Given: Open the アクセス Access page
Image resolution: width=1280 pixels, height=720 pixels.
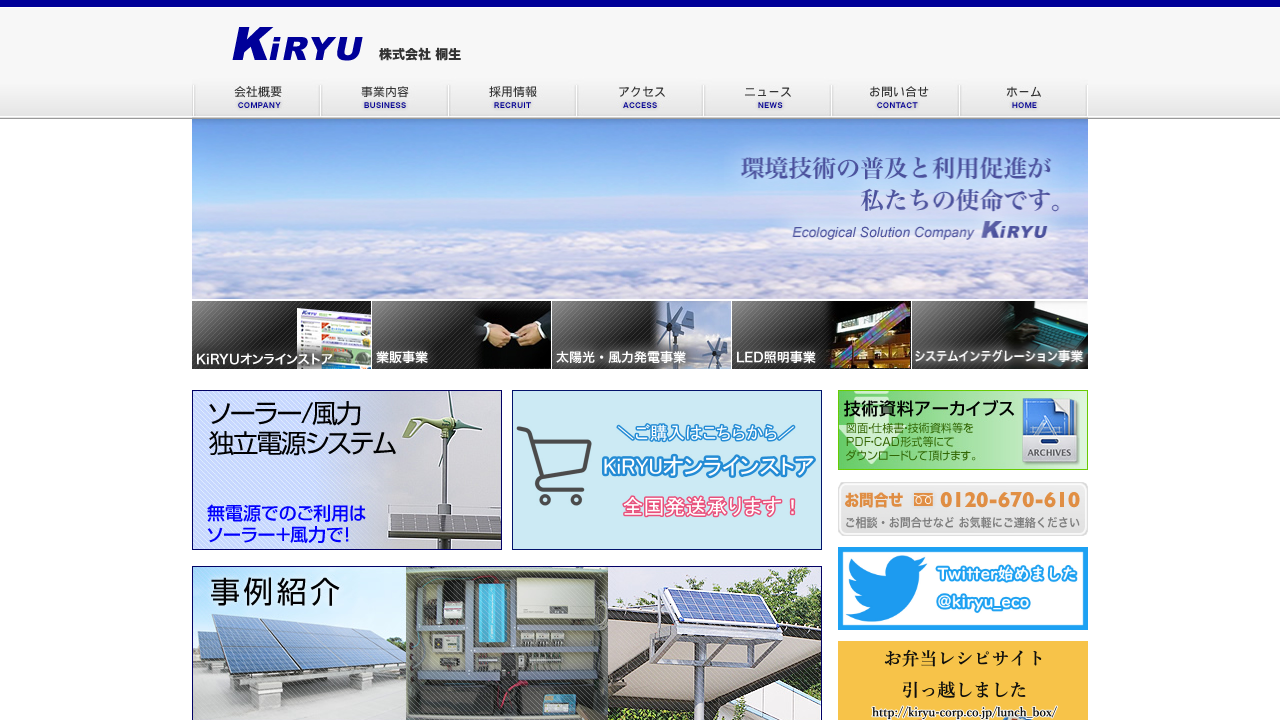Looking at the screenshot, I should 640,98.
